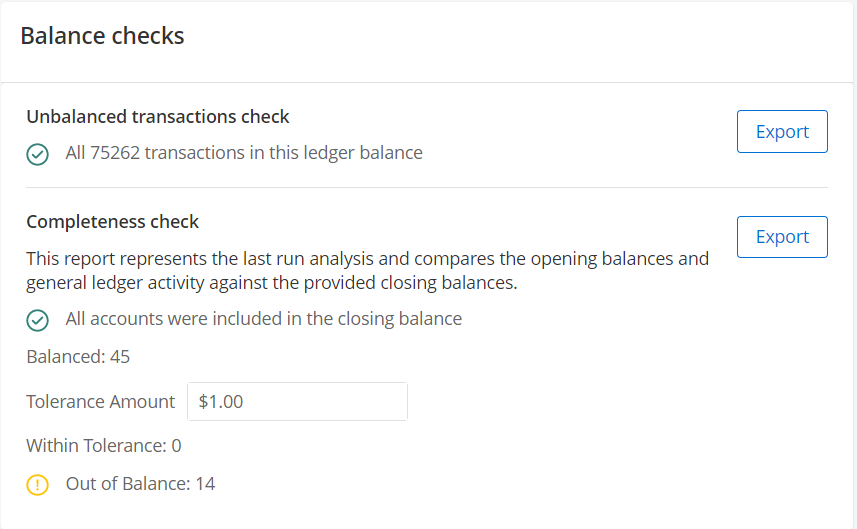Screen dimensions: 857x529
Task: Click the yellow warning icon next to Out of Balance
Action: [x=38, y=485]
